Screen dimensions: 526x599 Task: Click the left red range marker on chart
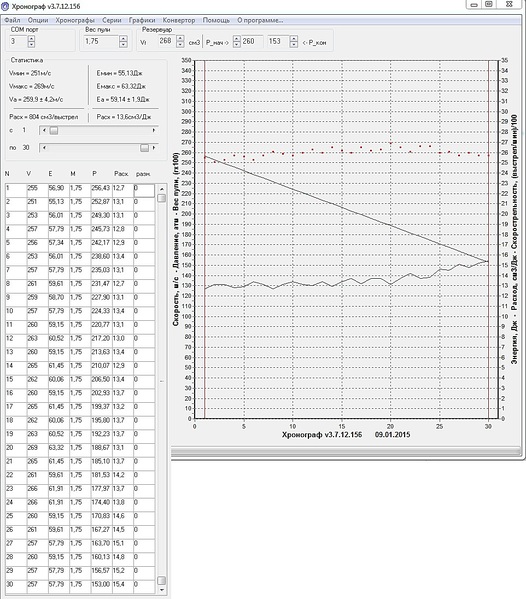(205, 239)
